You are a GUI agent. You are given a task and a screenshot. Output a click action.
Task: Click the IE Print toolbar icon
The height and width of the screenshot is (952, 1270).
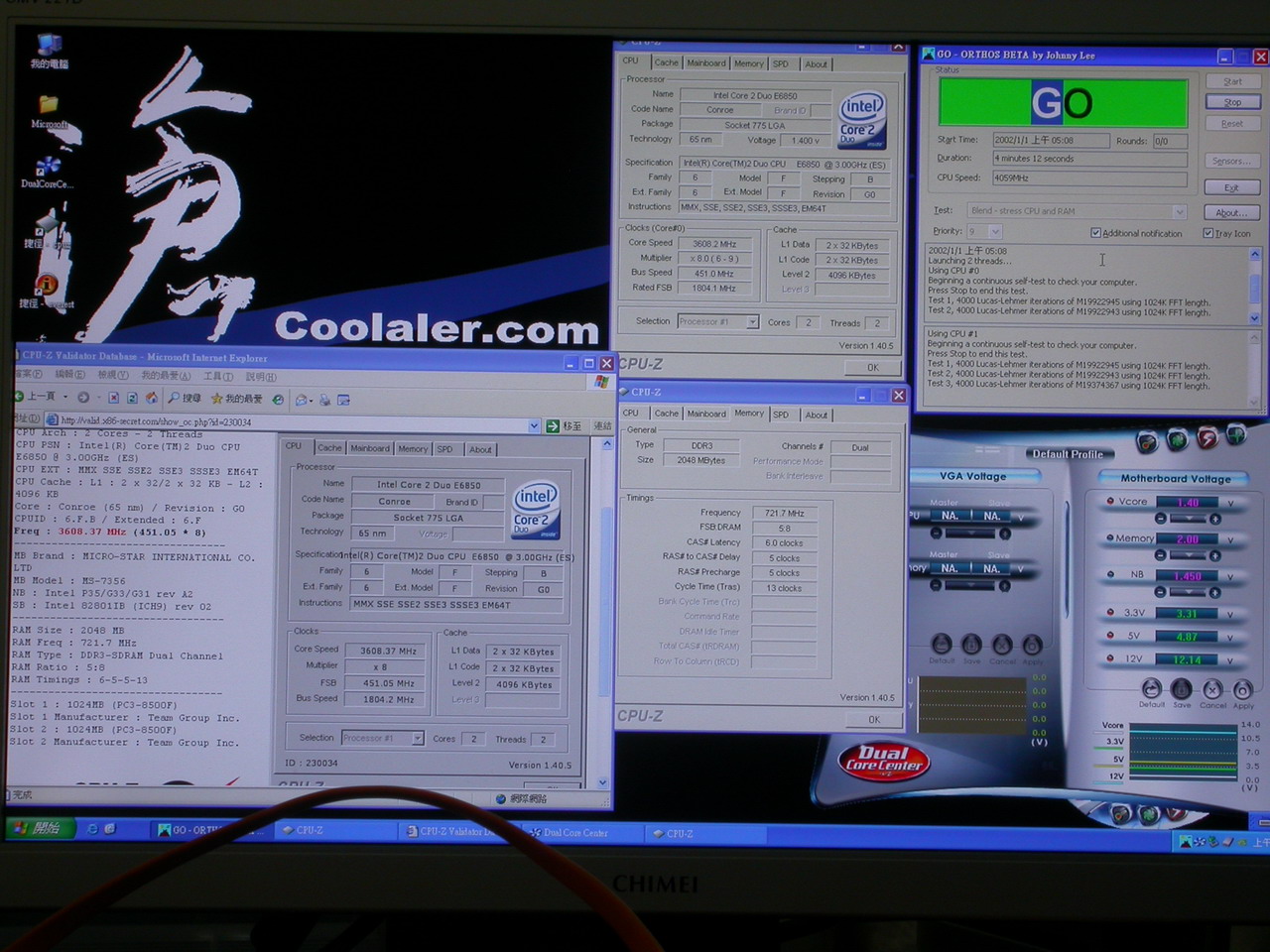(324, 400)
